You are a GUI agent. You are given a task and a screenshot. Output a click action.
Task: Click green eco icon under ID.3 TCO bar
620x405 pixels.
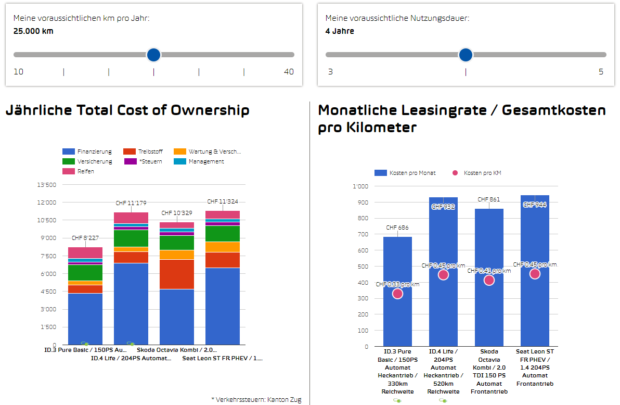pyautogui.click(x=85, y=343)
